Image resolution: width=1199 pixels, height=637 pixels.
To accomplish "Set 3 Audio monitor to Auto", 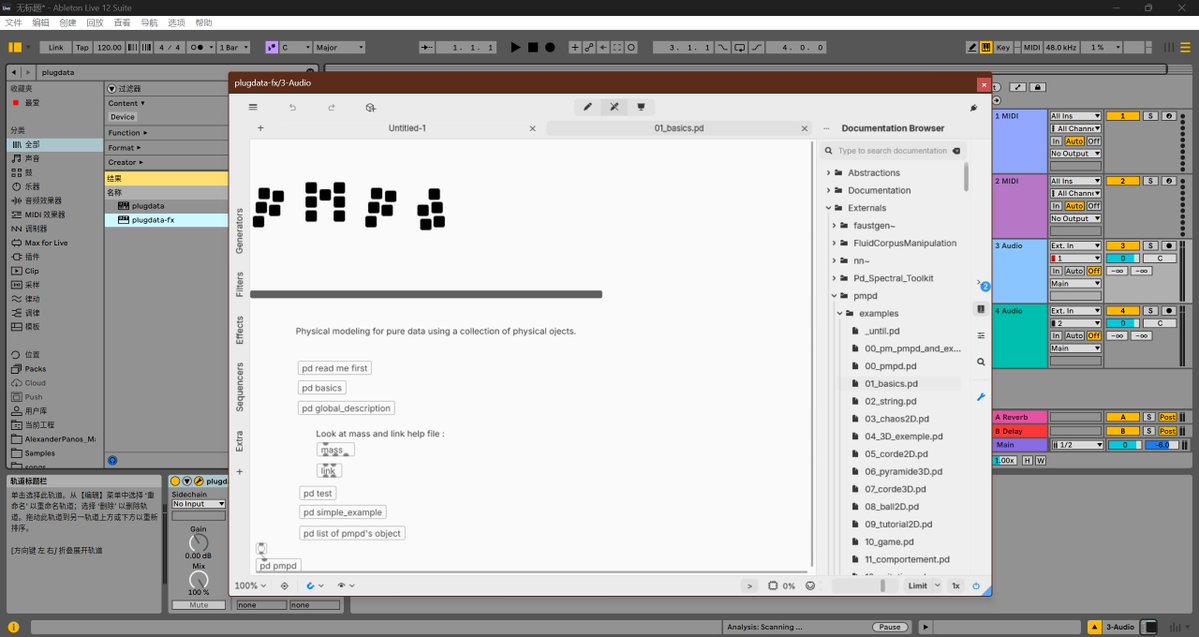I will tap(1074, 271).
